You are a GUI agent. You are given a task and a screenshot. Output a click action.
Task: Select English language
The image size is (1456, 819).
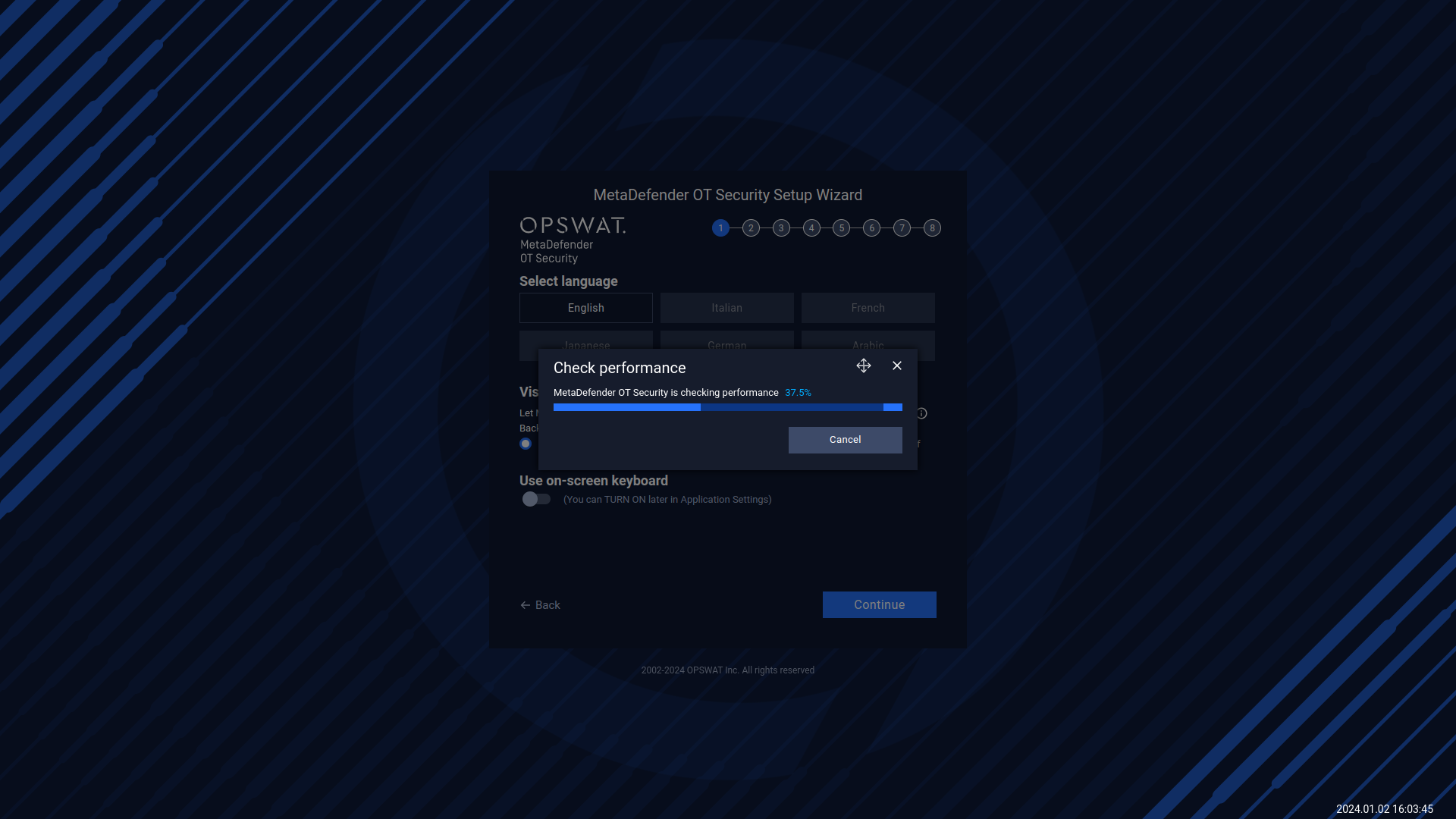tap(586, 308)
